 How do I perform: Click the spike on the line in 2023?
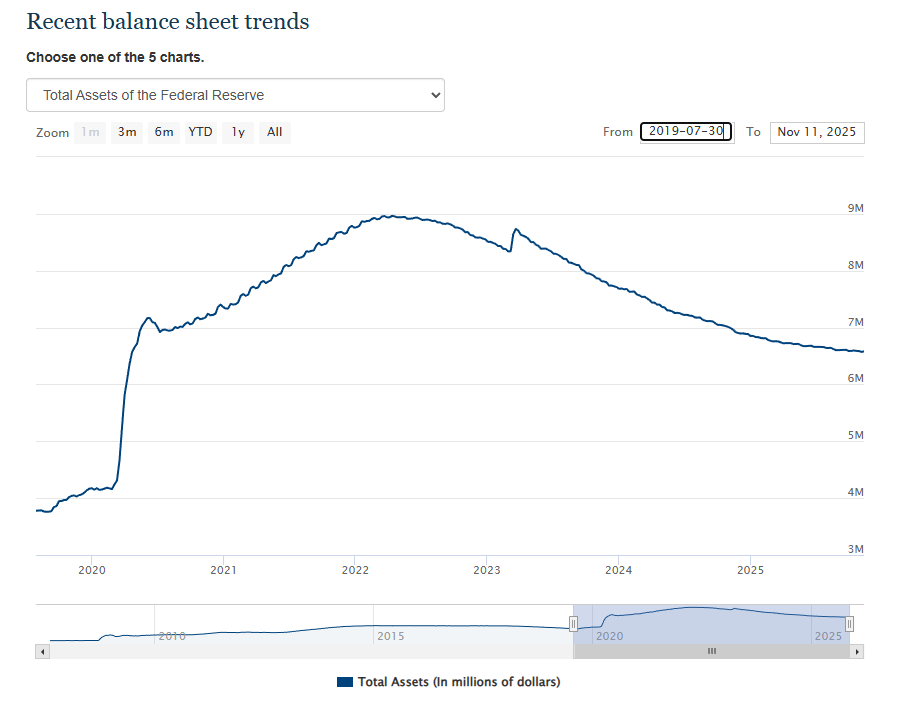coord(516,229)
